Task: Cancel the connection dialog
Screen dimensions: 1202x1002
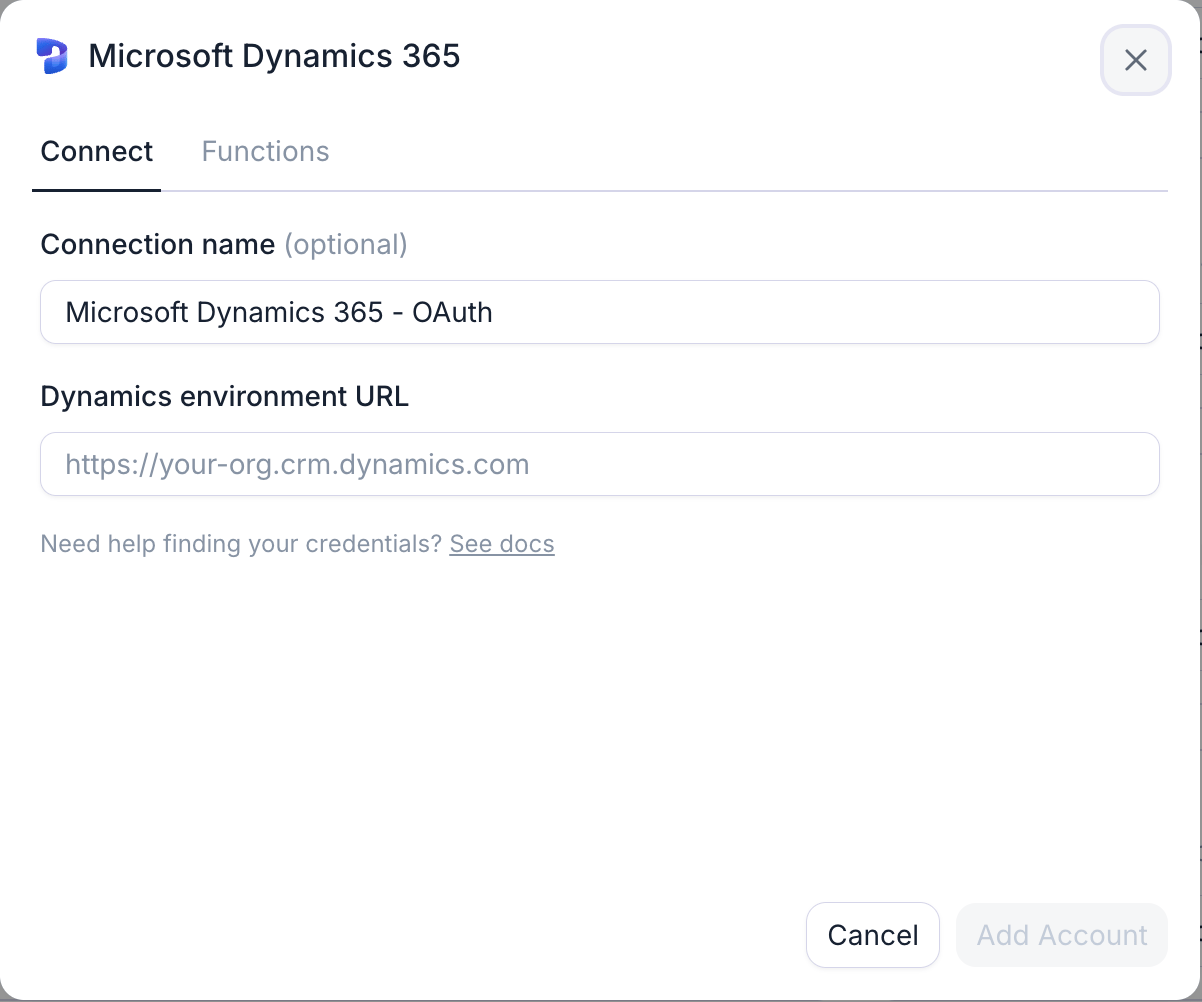Action: (873, 935)
